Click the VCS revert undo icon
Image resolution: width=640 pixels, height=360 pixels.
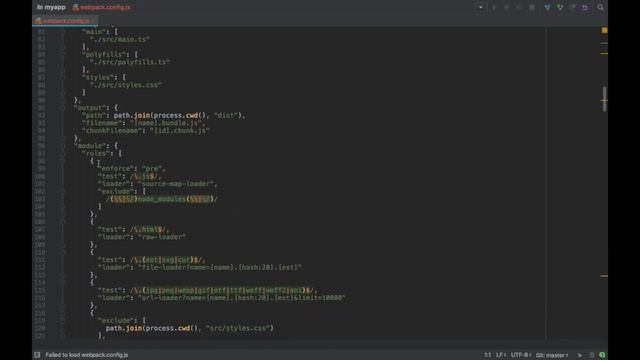pos(585,7)
